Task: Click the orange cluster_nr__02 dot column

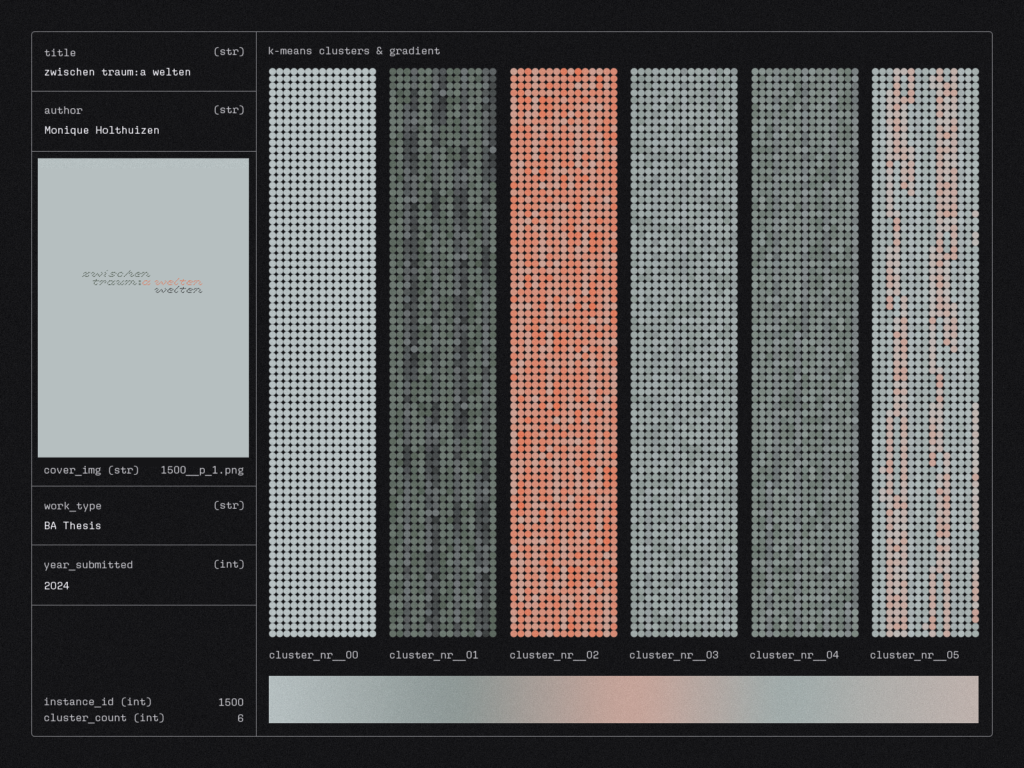Action: coord(563,352)
